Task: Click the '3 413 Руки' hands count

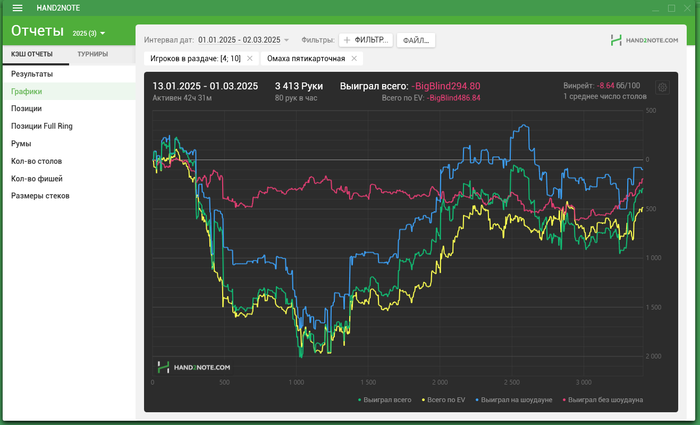Action: tap(299, 86)
